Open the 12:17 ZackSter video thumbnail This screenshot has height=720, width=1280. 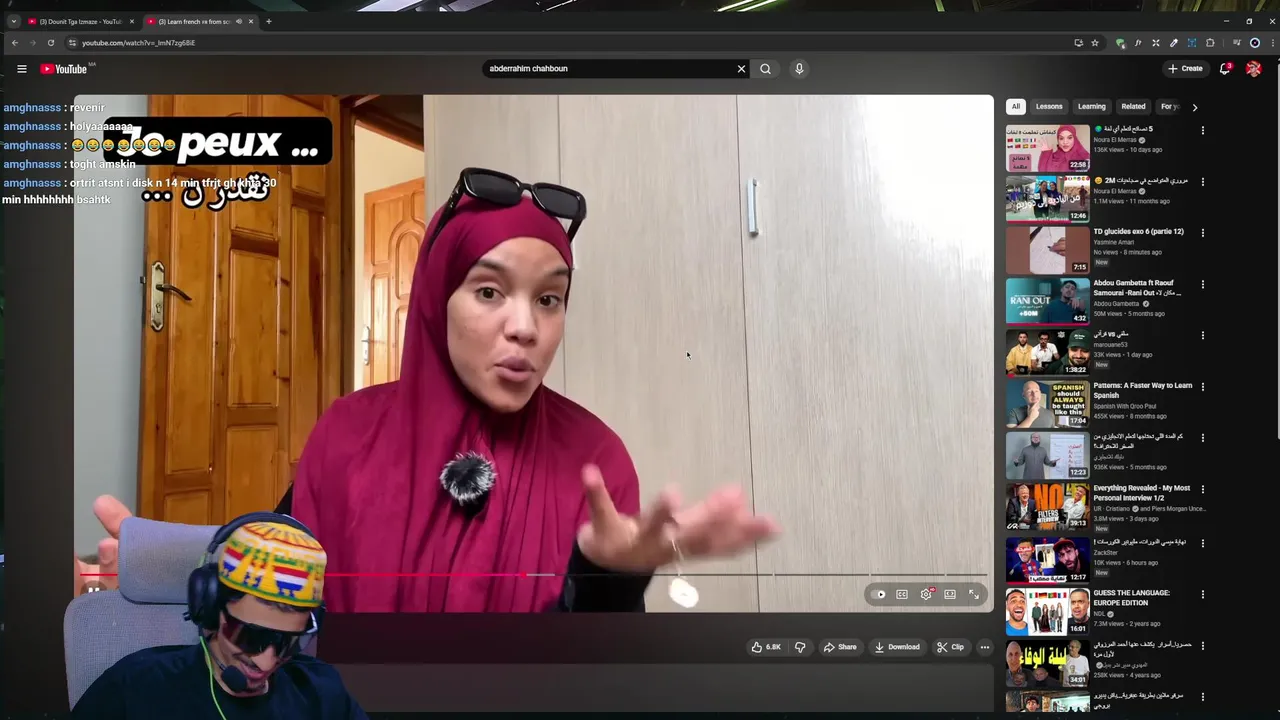pyautogui.click(x=1047, y=560)
